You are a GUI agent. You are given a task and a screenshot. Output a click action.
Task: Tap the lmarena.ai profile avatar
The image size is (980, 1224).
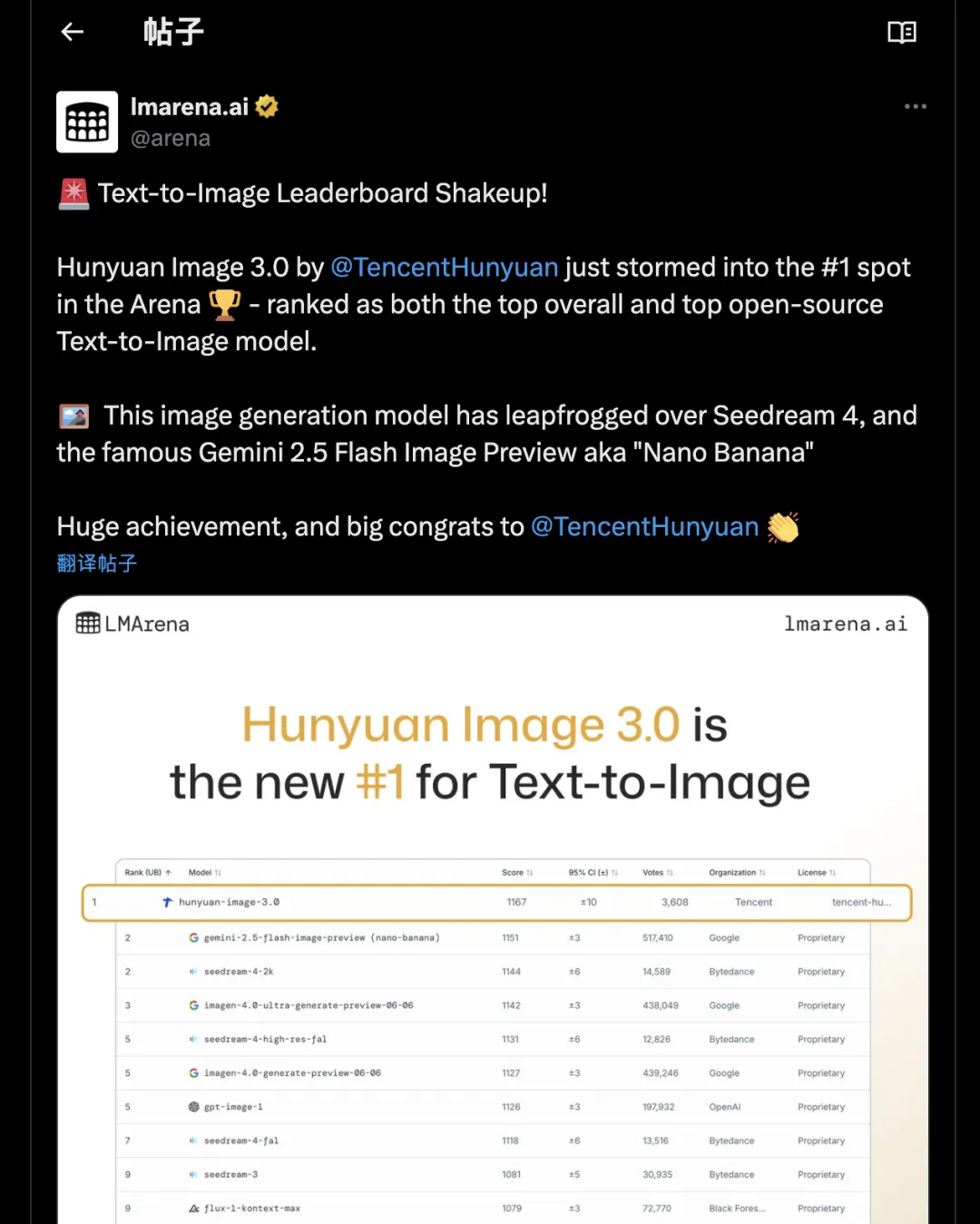click(x=87, y=122)
